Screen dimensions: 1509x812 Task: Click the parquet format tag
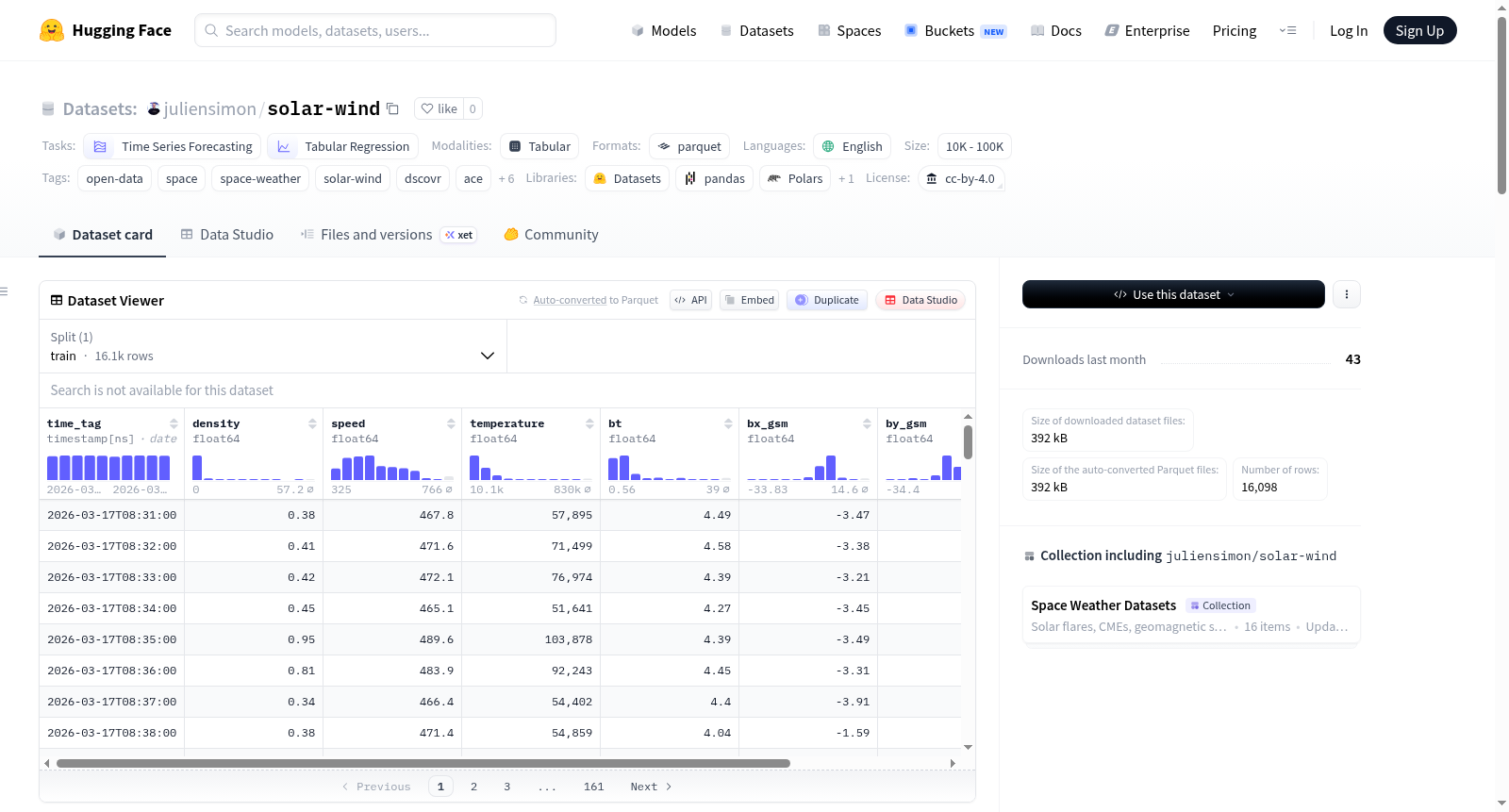pos(689,146)
